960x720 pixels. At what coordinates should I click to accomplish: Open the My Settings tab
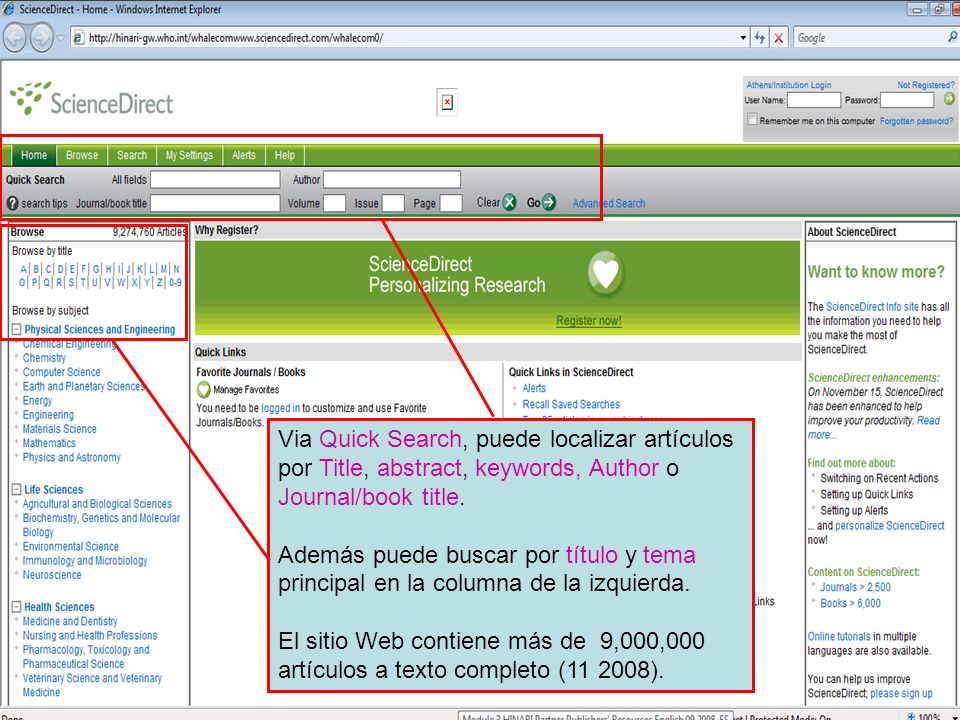click(189, 156)
